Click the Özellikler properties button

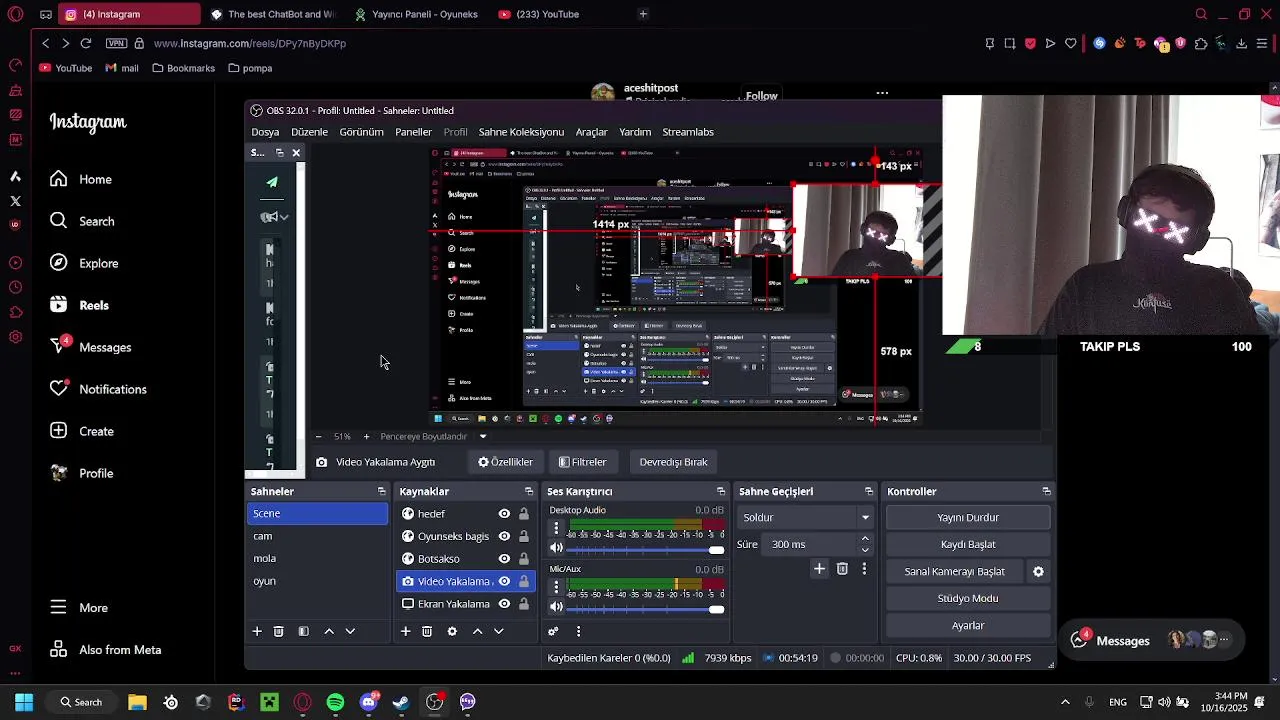[x=505, y=462]
